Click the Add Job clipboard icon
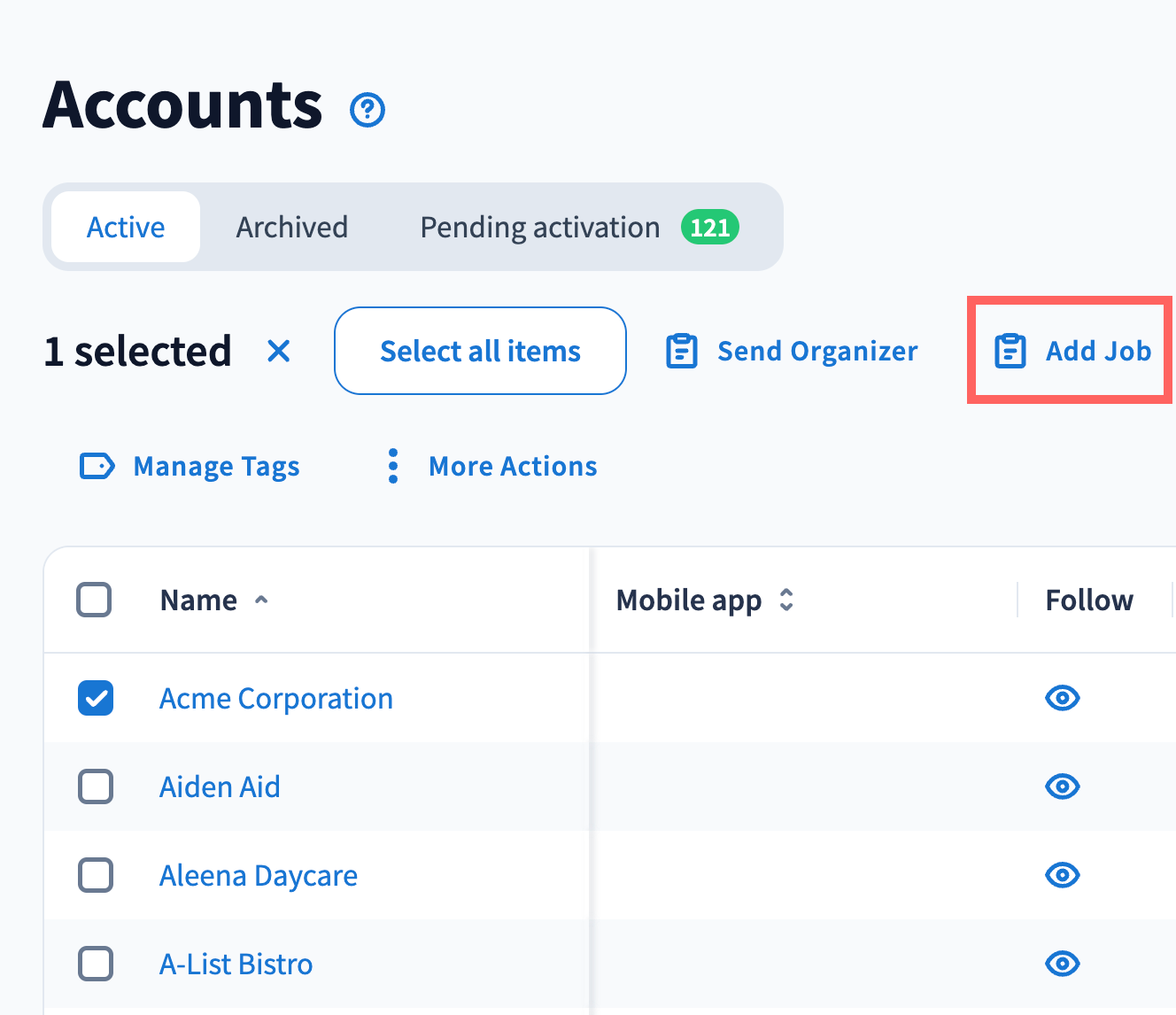 point(1010,352)
